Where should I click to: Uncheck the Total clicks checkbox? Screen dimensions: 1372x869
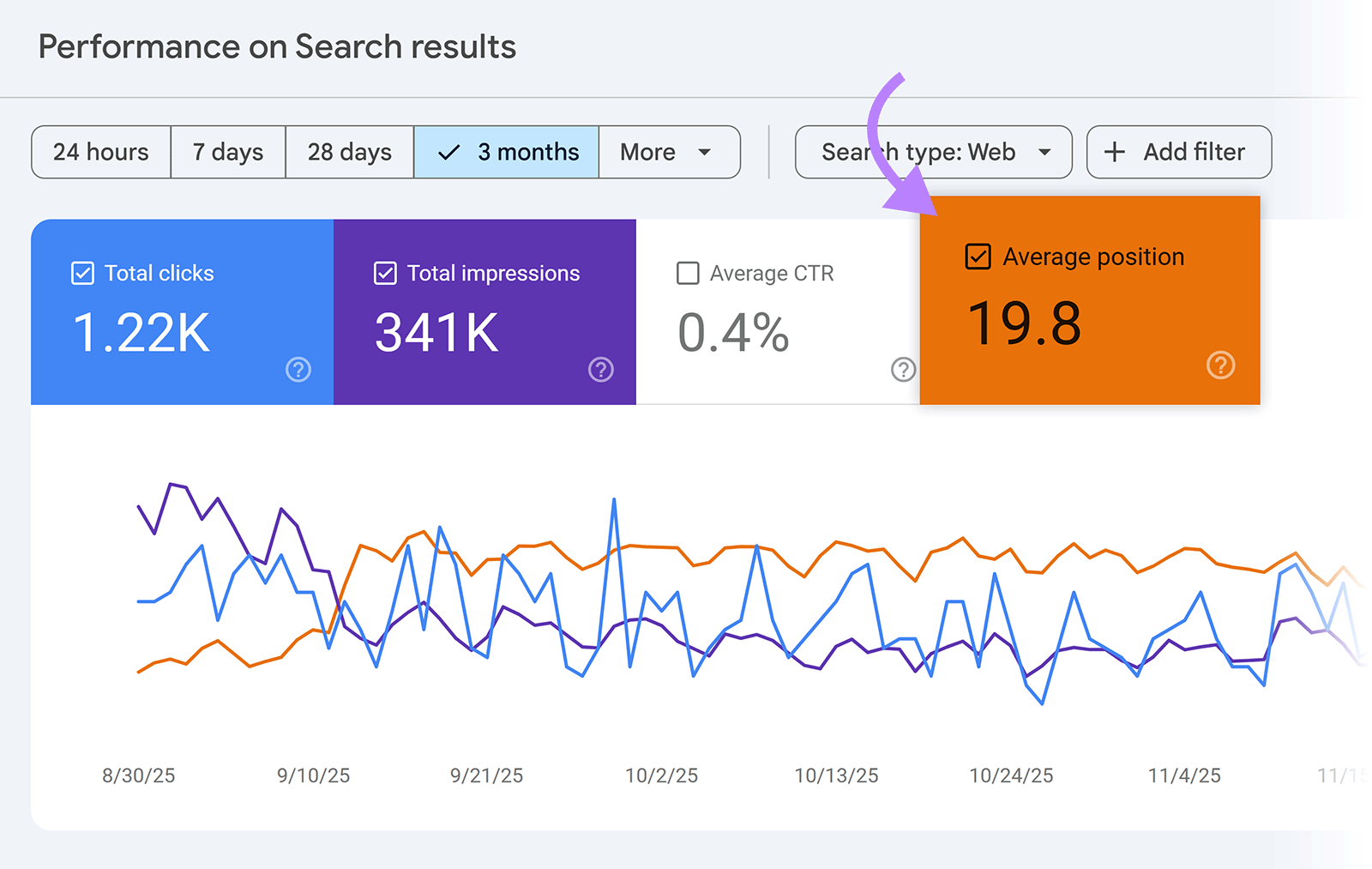[x=81, y=273]
